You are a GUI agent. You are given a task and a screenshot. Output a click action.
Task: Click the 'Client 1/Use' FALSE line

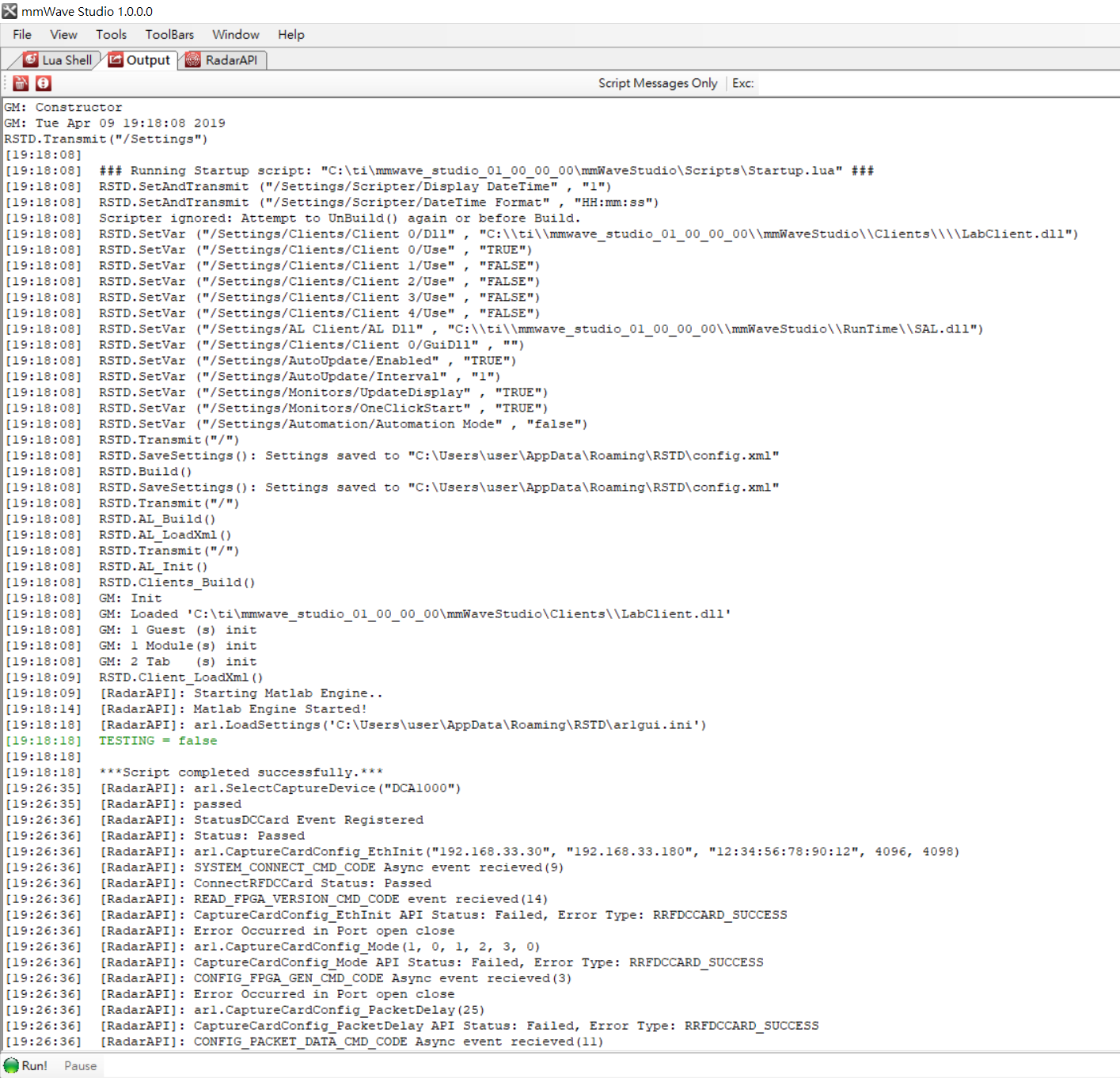coord(273,265)
